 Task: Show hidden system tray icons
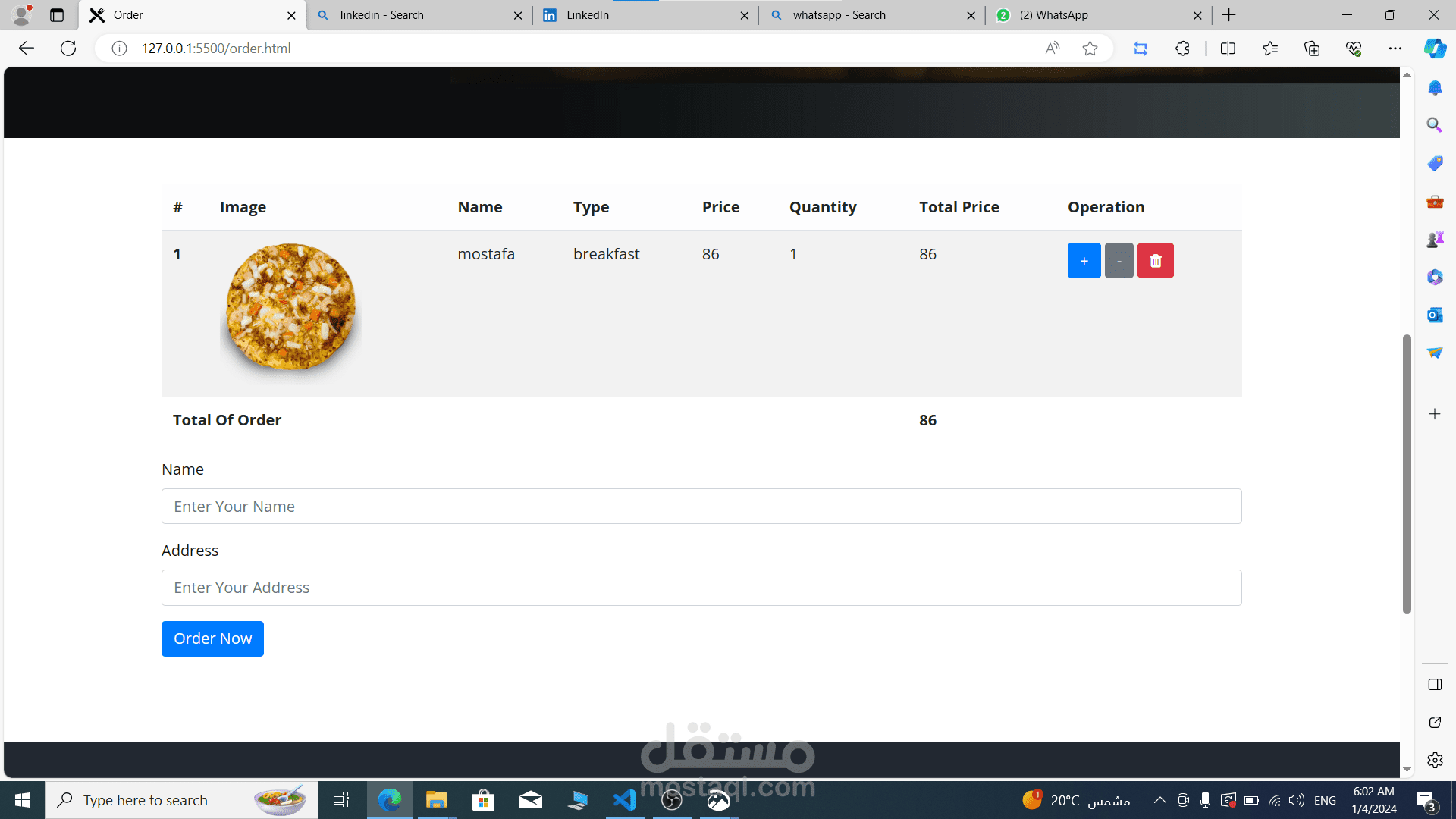[1159, 800]
